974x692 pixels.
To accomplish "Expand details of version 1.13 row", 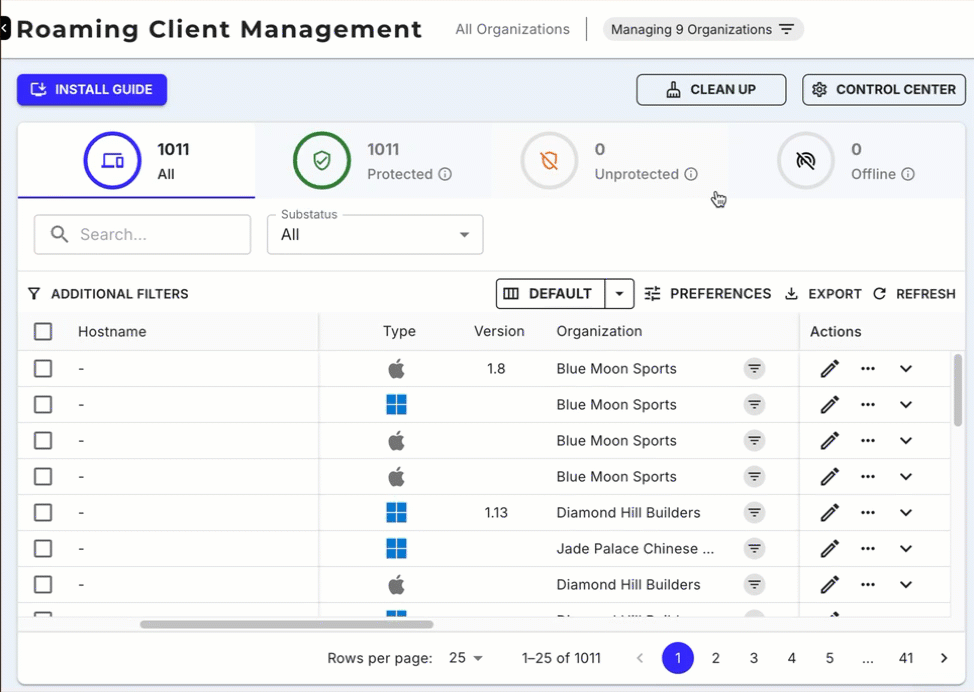I will click(x=906, y=513).
